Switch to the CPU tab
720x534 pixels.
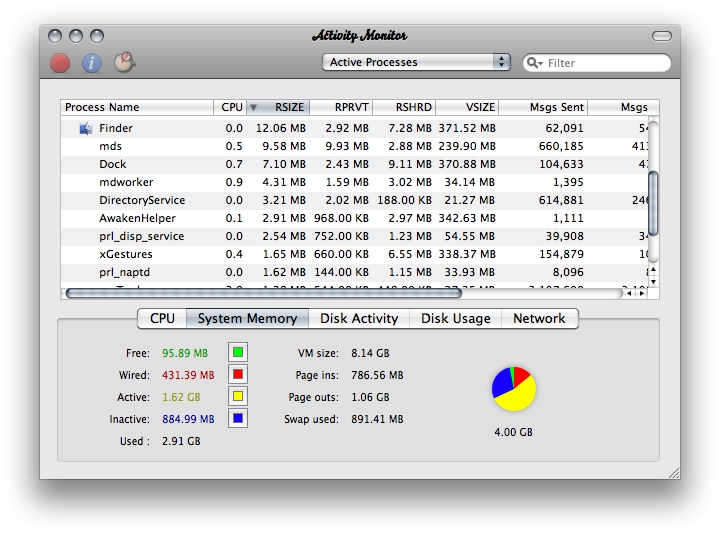pyautogui.click(x=162, y=318)
